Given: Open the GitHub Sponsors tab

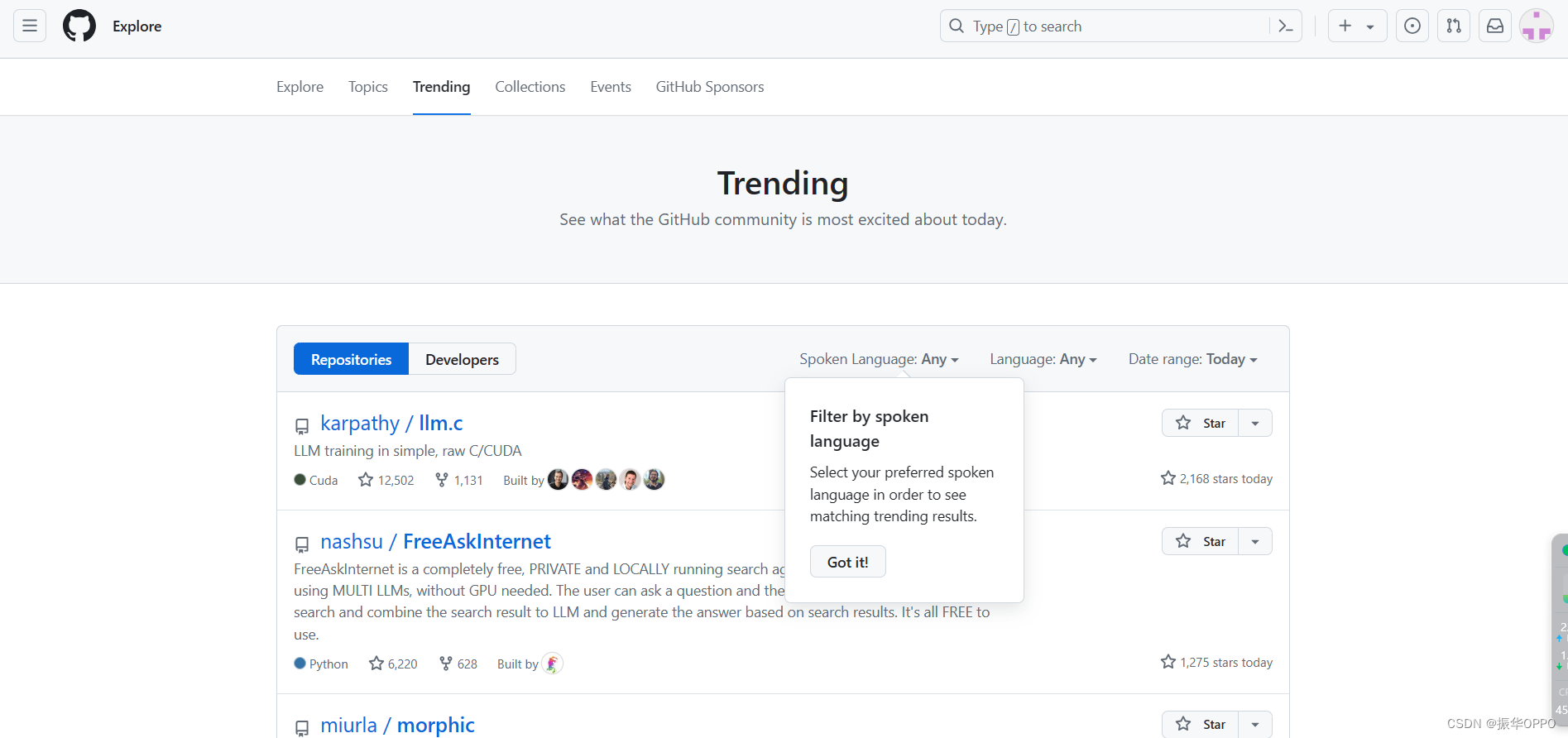Looking at the screenshot, I should pos(710,87).
